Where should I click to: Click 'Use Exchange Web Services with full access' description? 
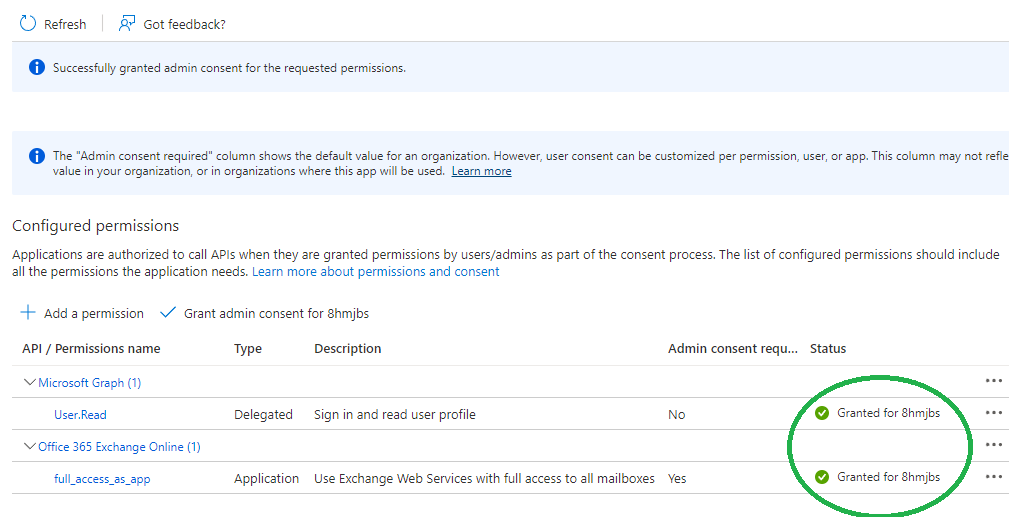pyautogui.click(x=484, y=479)
